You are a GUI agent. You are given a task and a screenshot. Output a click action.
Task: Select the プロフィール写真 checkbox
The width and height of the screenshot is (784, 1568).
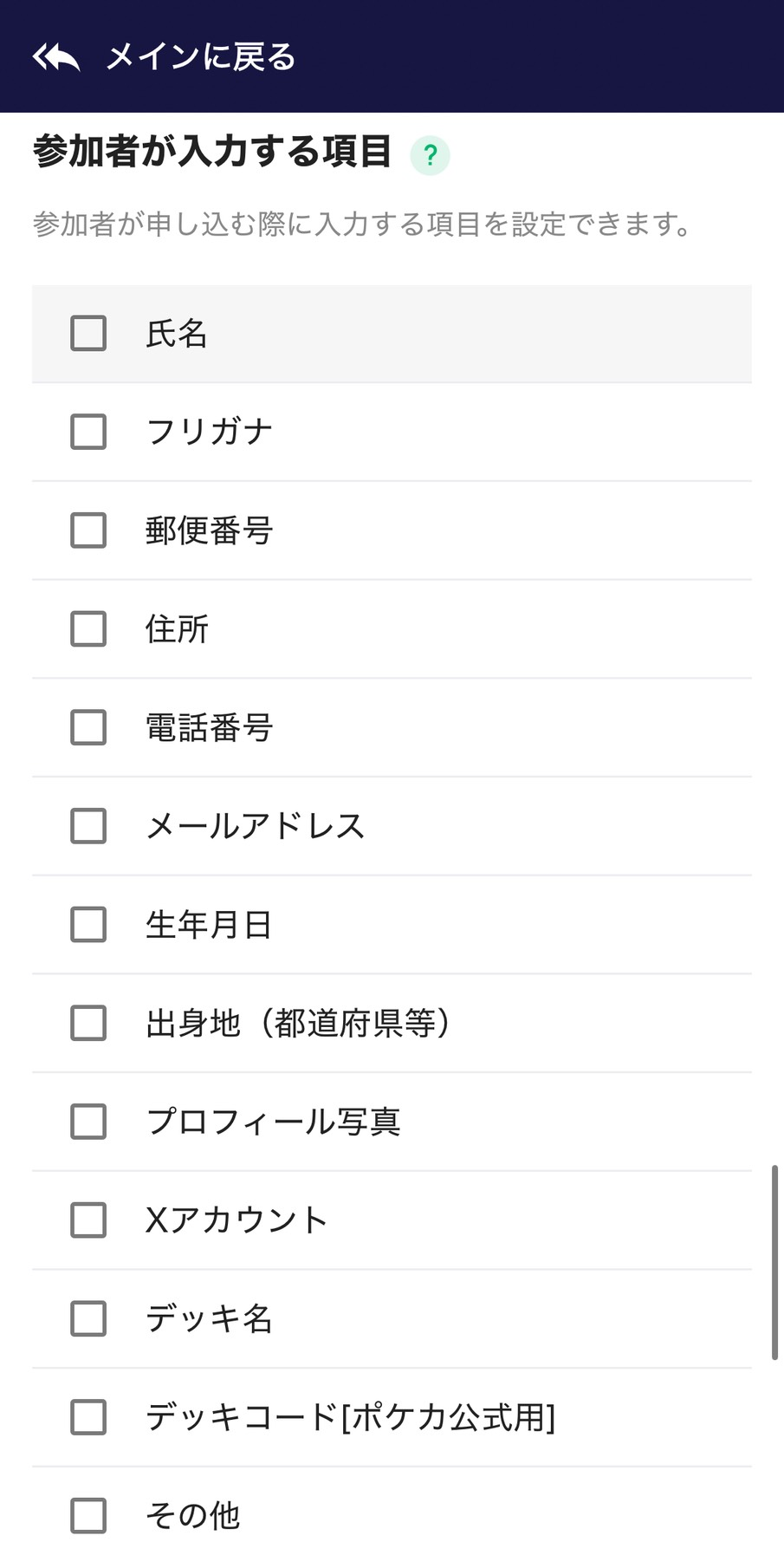[x=88, y=1122]
